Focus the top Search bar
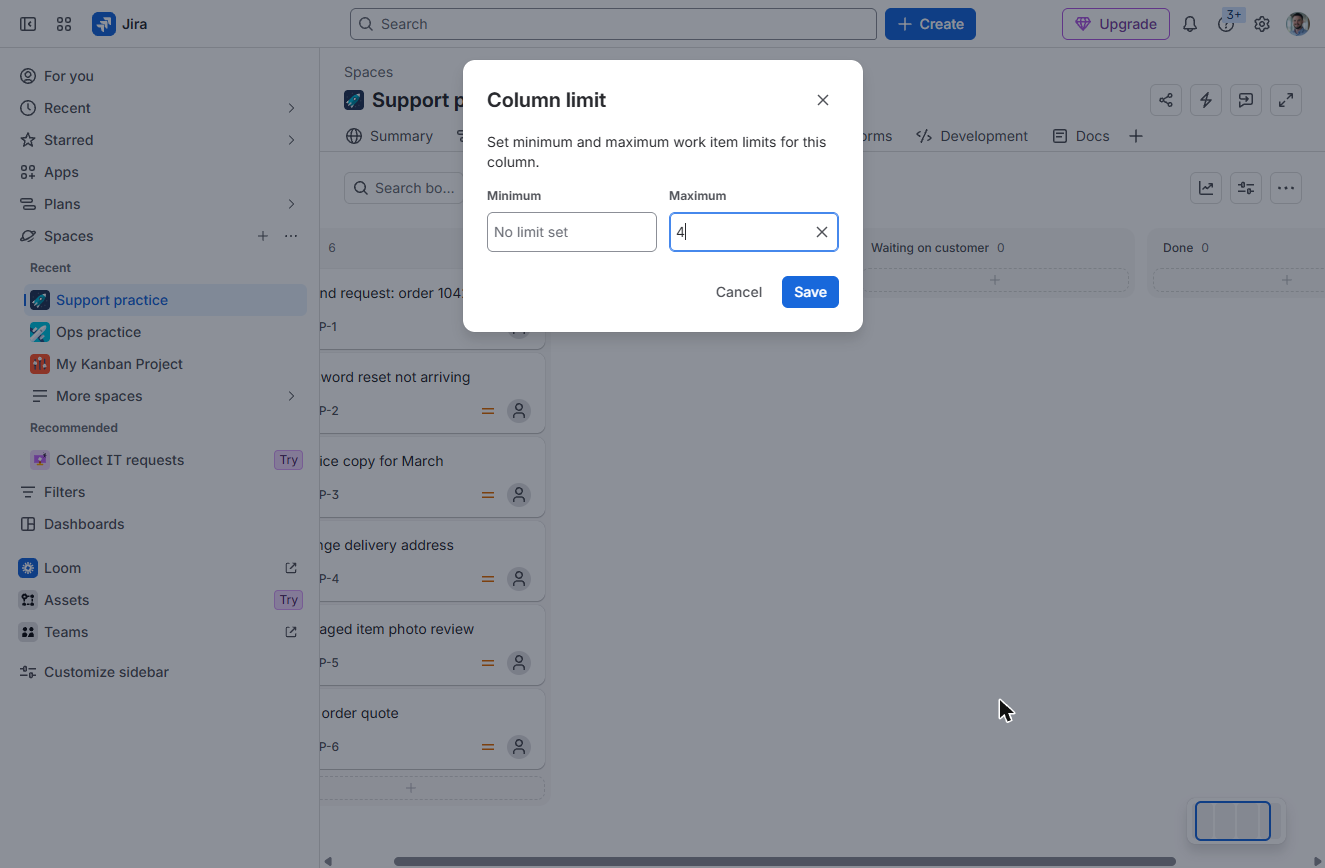Viewport: 1325px width, 868px height. point(613,24)
